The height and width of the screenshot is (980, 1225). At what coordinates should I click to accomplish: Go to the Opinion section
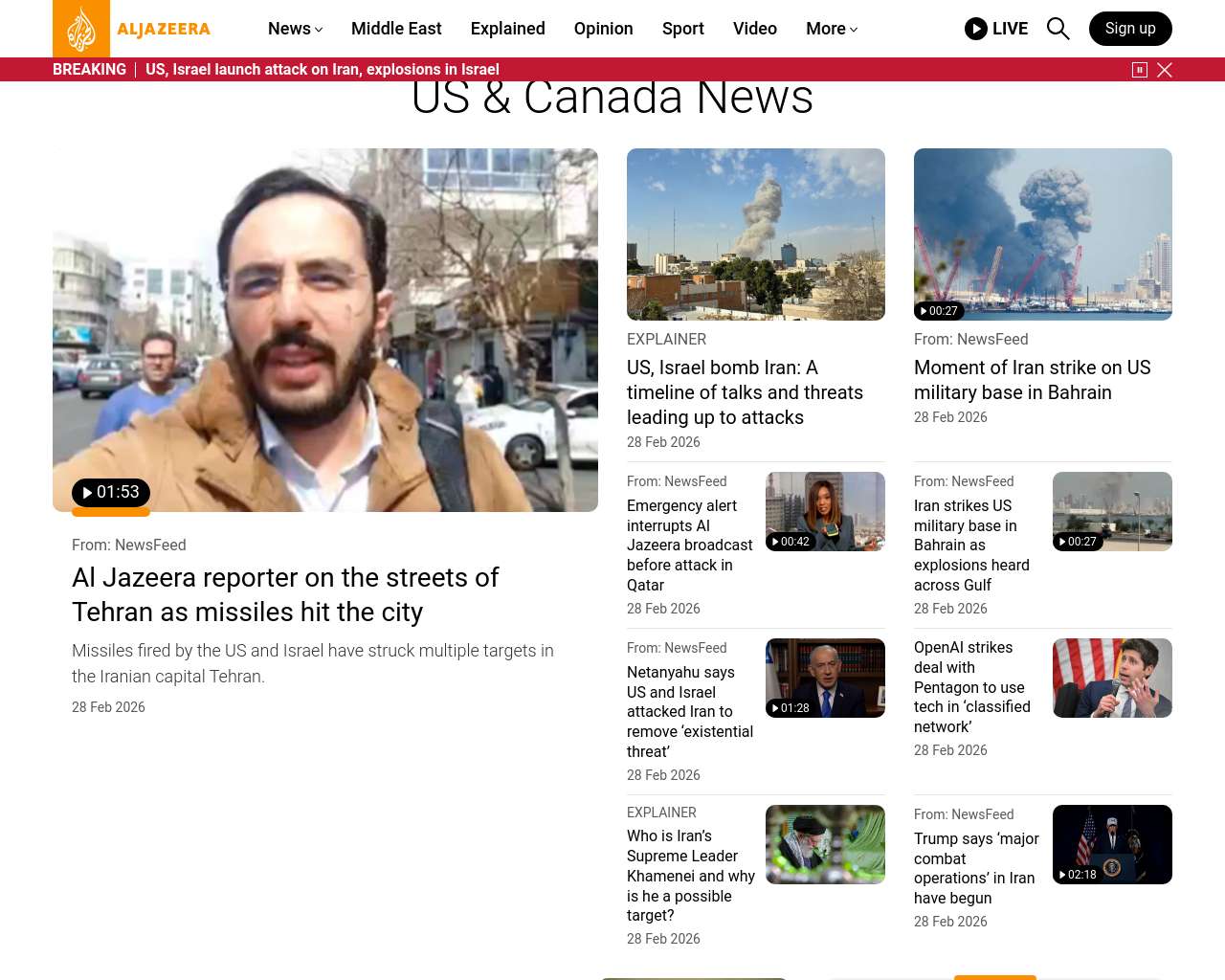[x=604, y=29]
